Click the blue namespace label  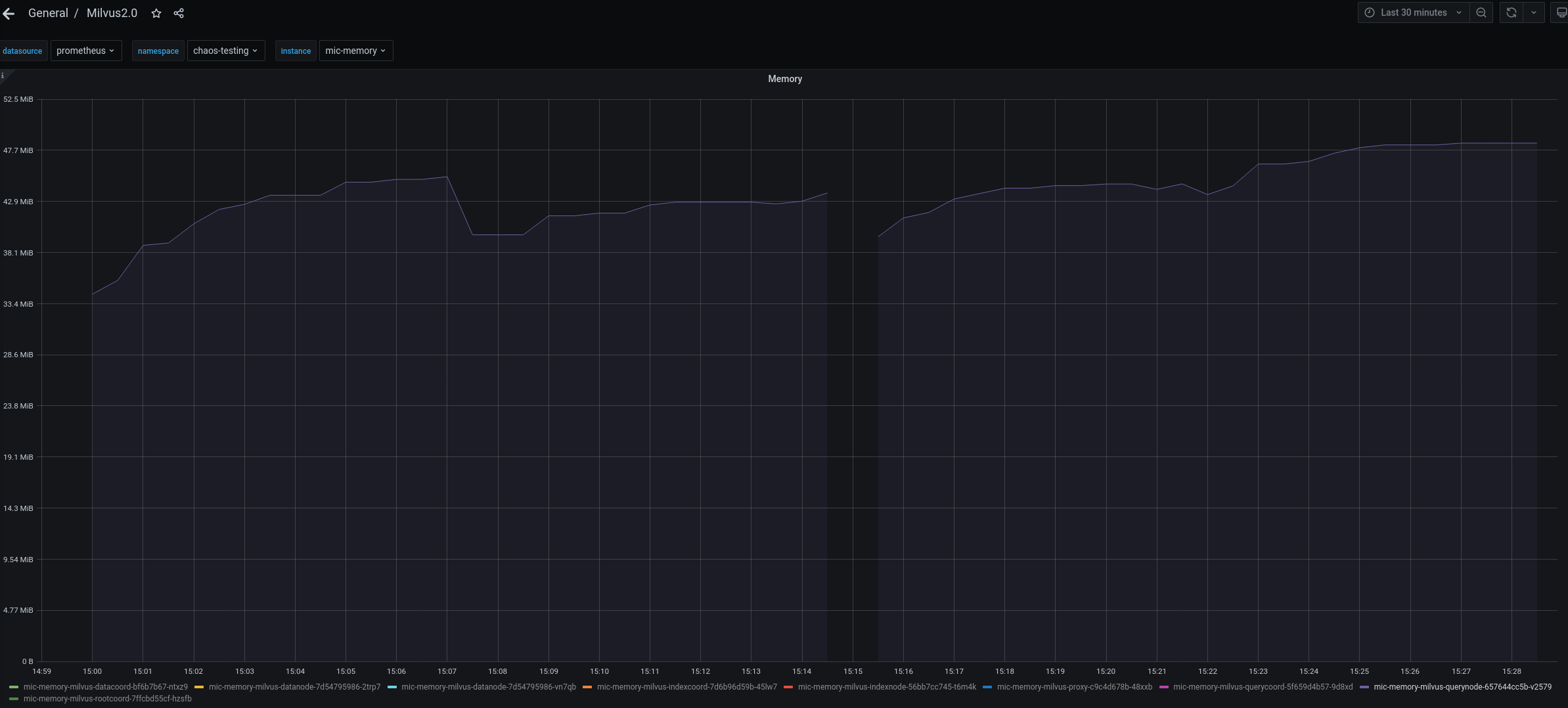158,51
